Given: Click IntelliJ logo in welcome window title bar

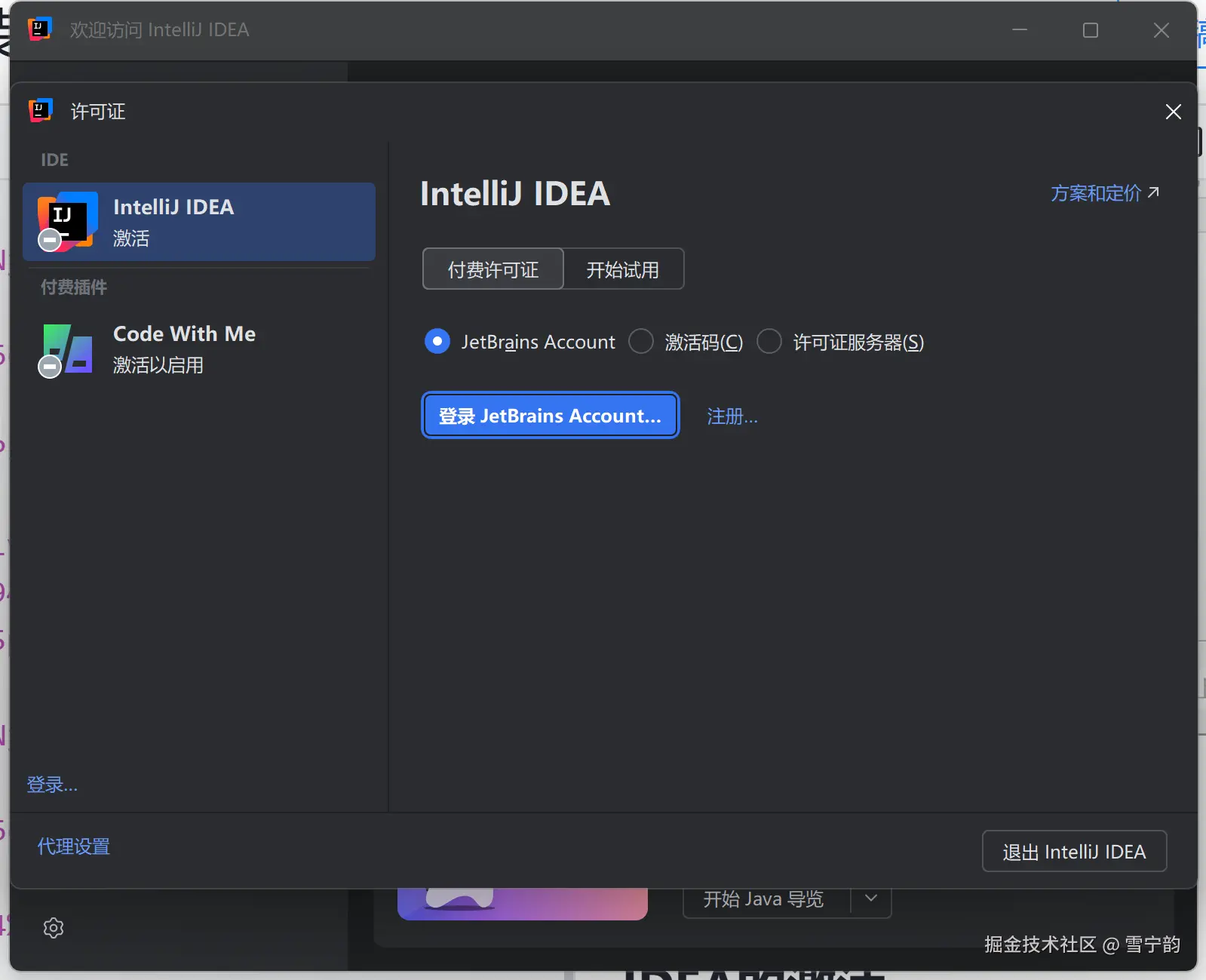Looking at the screenshot, I should click(39, 29).
